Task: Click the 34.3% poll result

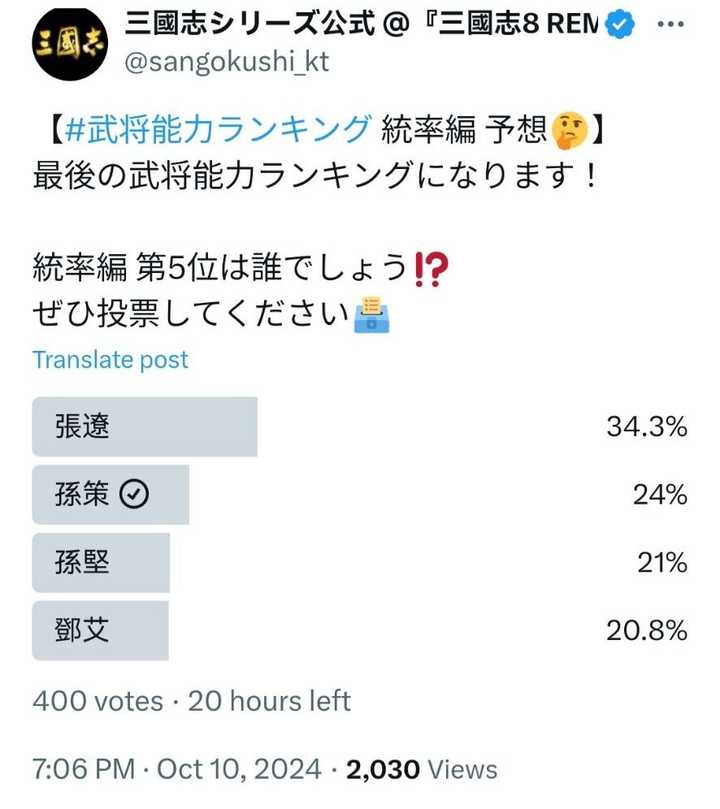Action: tap(646, 427)
